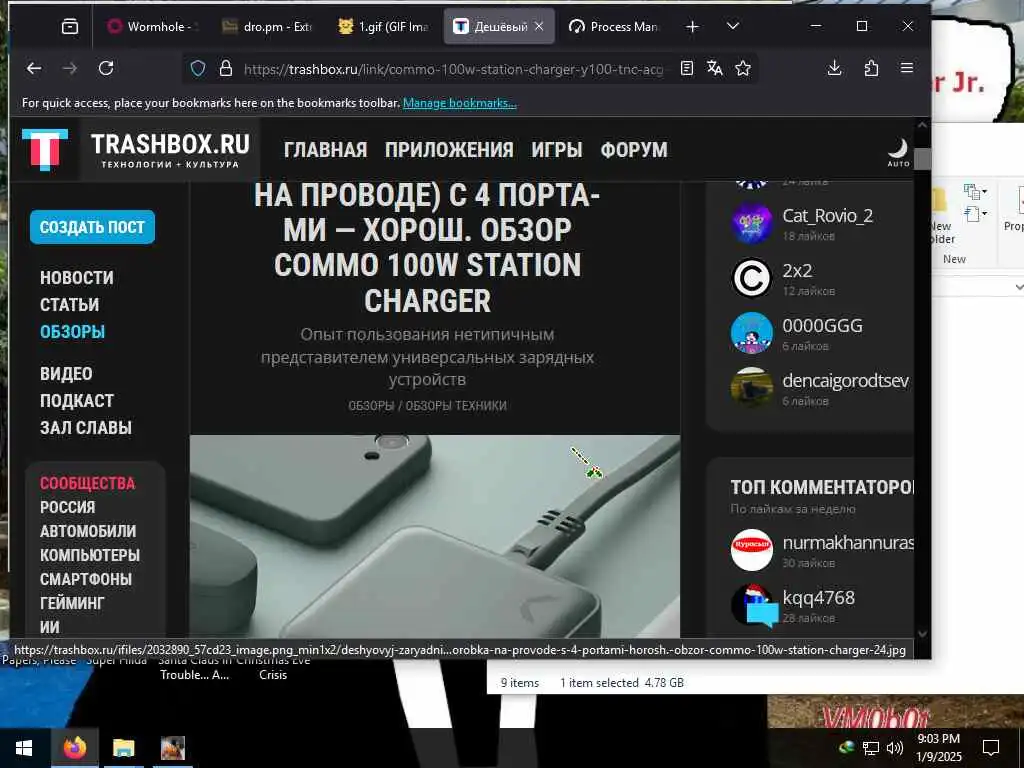This screenshot has height=768, width=1024.
Task: Open the article's charger cover image
Action: pyautogui.click(x=434, y=536)
